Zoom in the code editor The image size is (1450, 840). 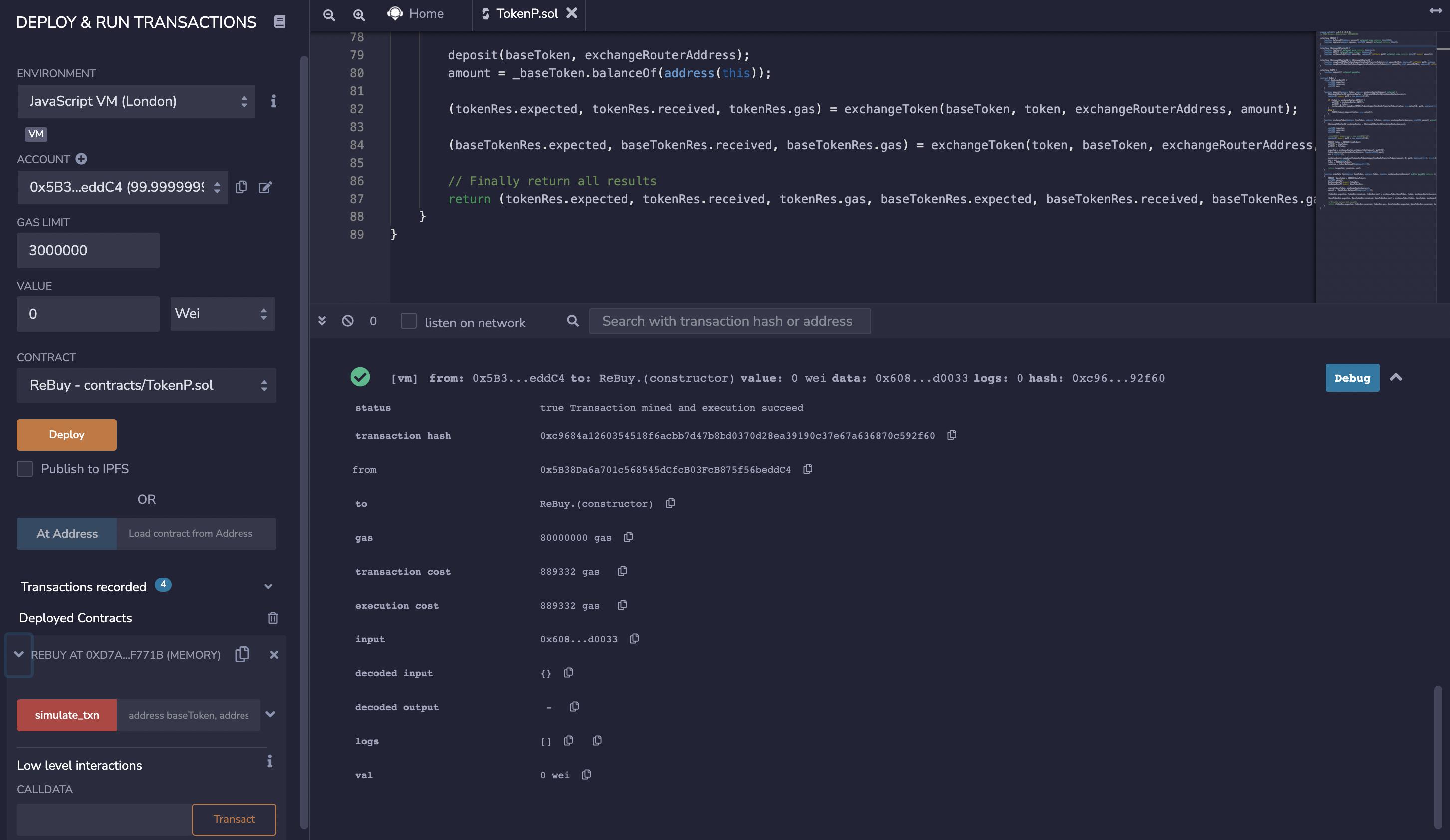[358, 15]
